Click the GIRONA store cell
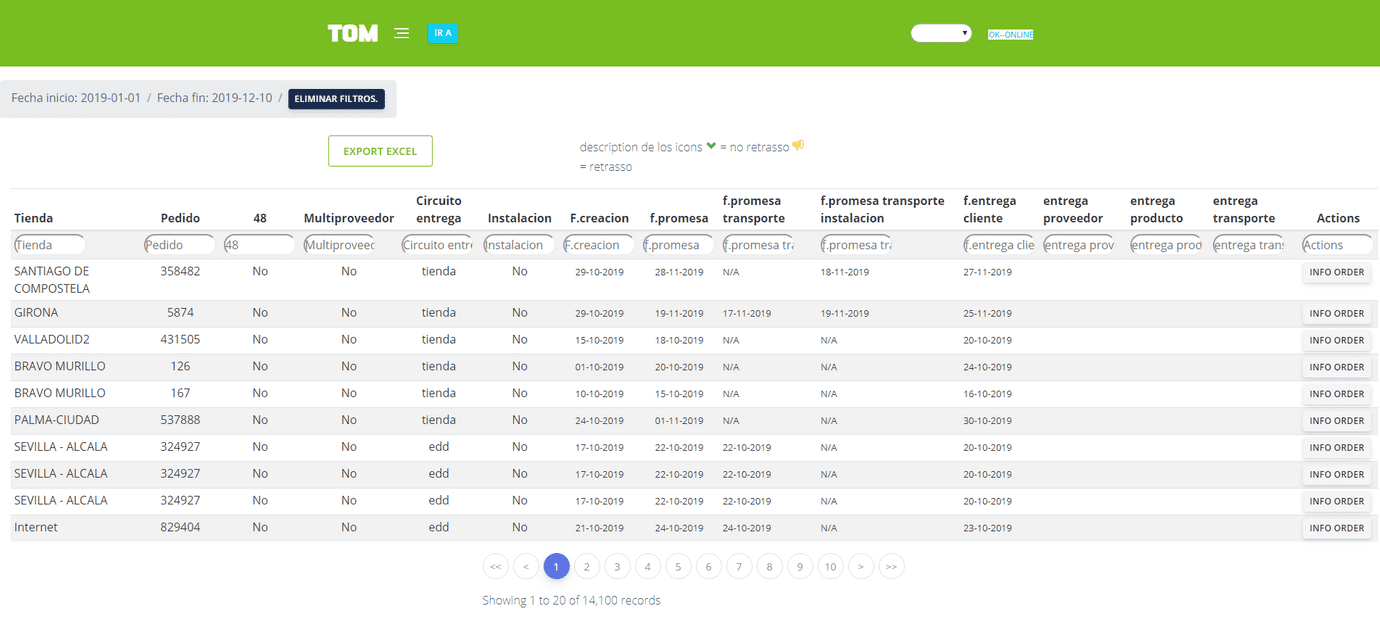 coord(34,313)
